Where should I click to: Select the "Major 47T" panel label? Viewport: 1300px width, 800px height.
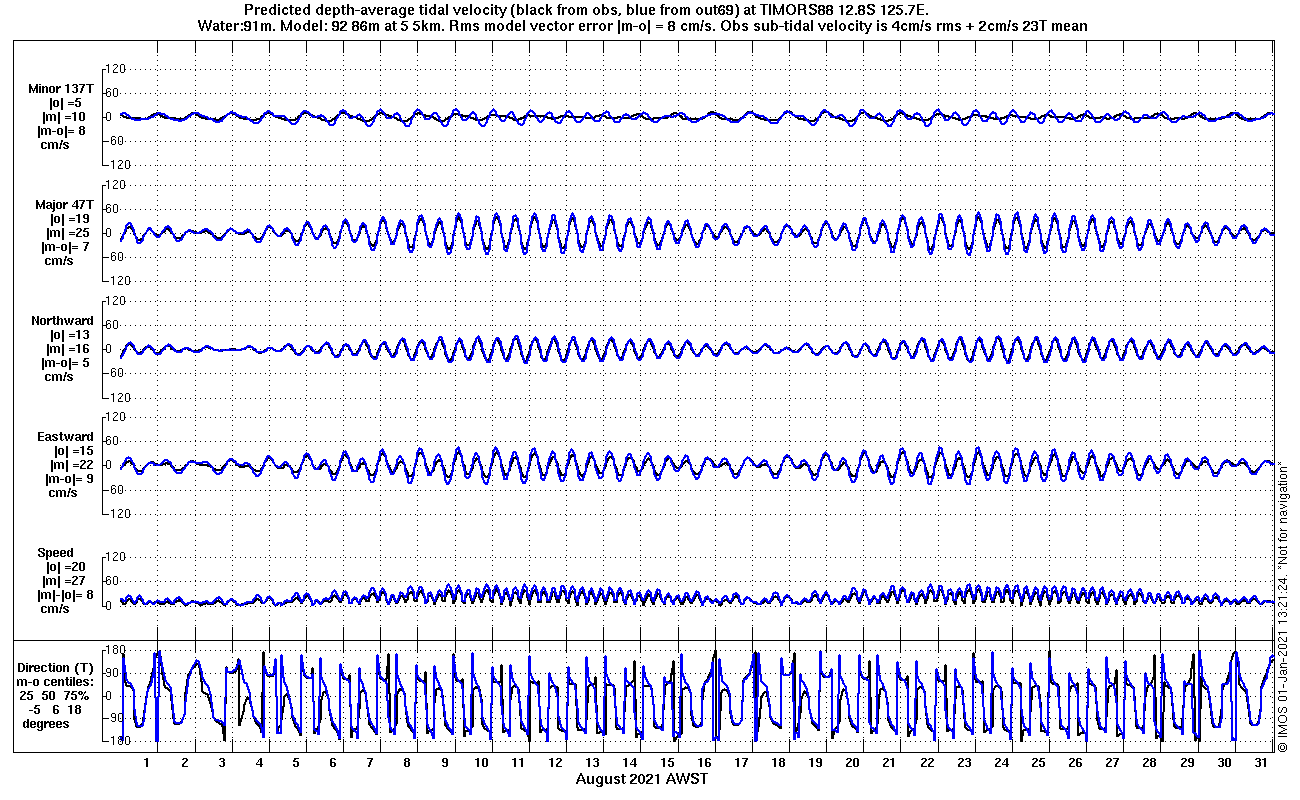point(64,205)
